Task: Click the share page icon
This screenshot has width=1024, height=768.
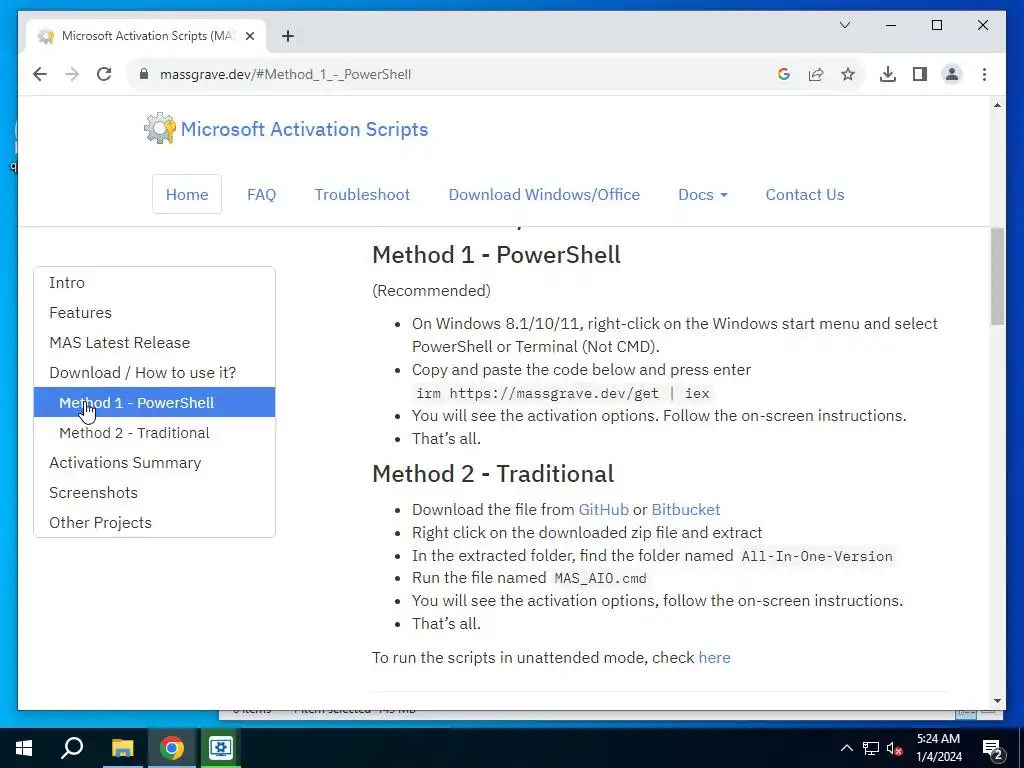Action: point(816,74)
